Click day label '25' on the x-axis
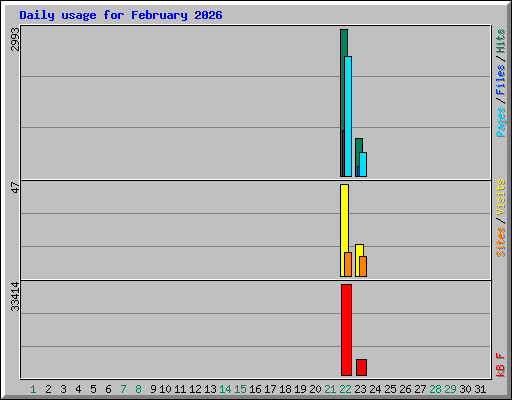 coord(390,389)
